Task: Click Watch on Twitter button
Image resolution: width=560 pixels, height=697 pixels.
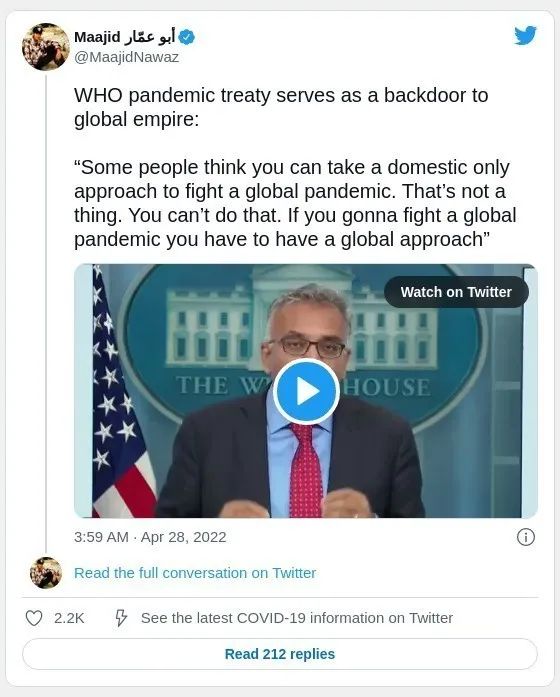Action: pyautogui.click(x=456, y=292)
